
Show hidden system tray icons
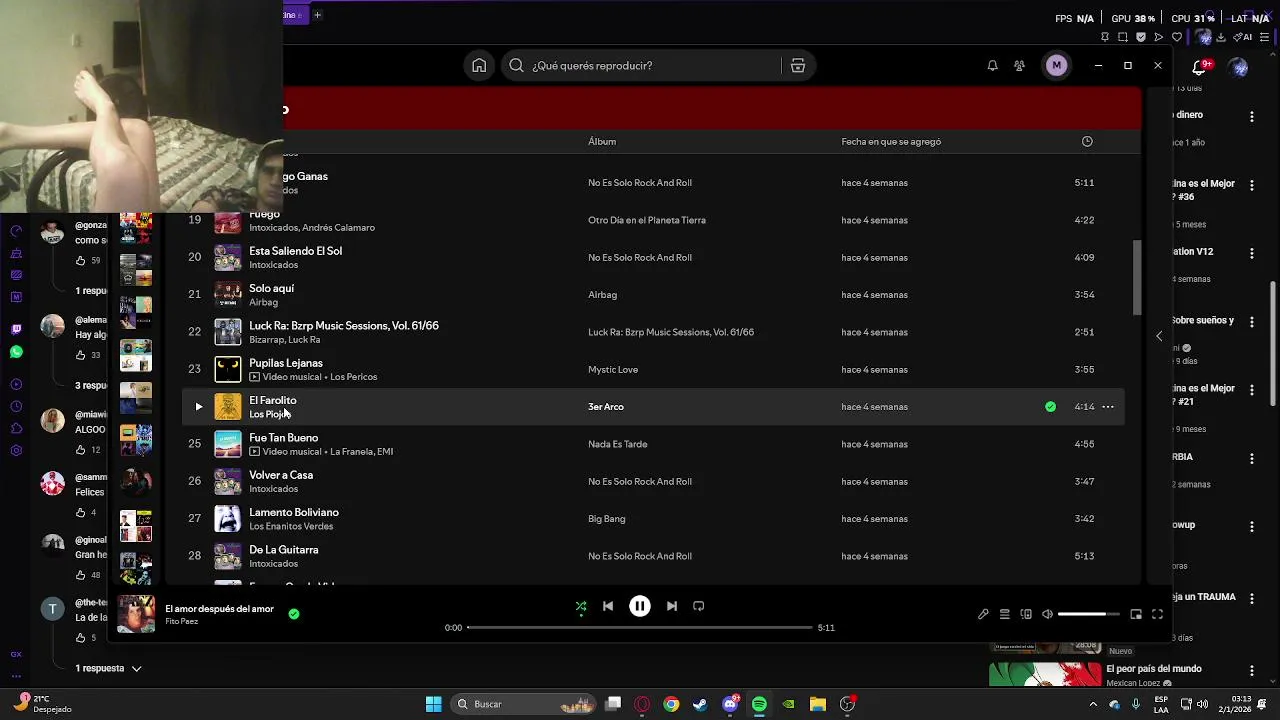(x=1092, y=704)
